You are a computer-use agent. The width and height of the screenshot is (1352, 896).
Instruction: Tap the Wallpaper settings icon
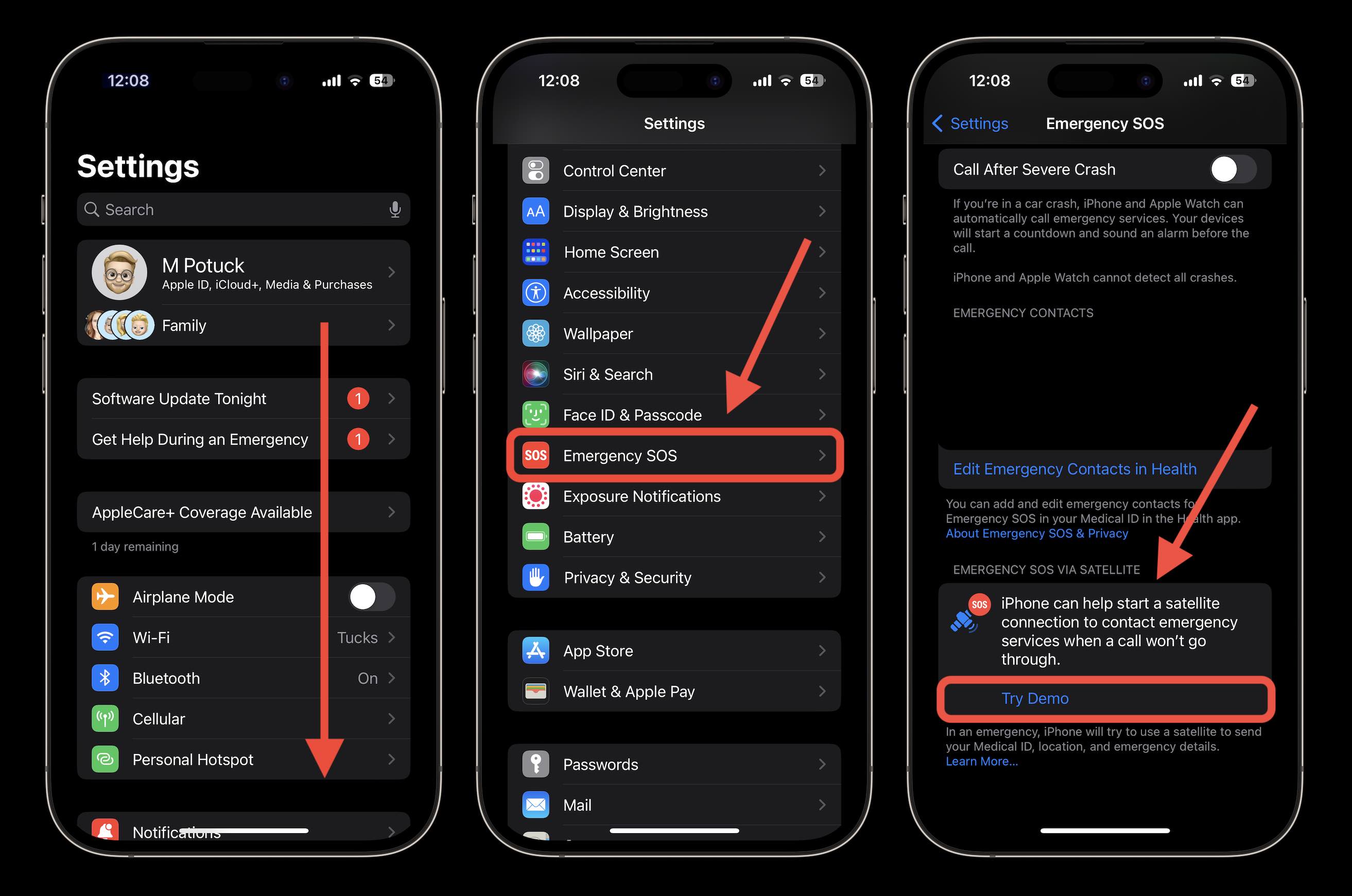(535, 333)
